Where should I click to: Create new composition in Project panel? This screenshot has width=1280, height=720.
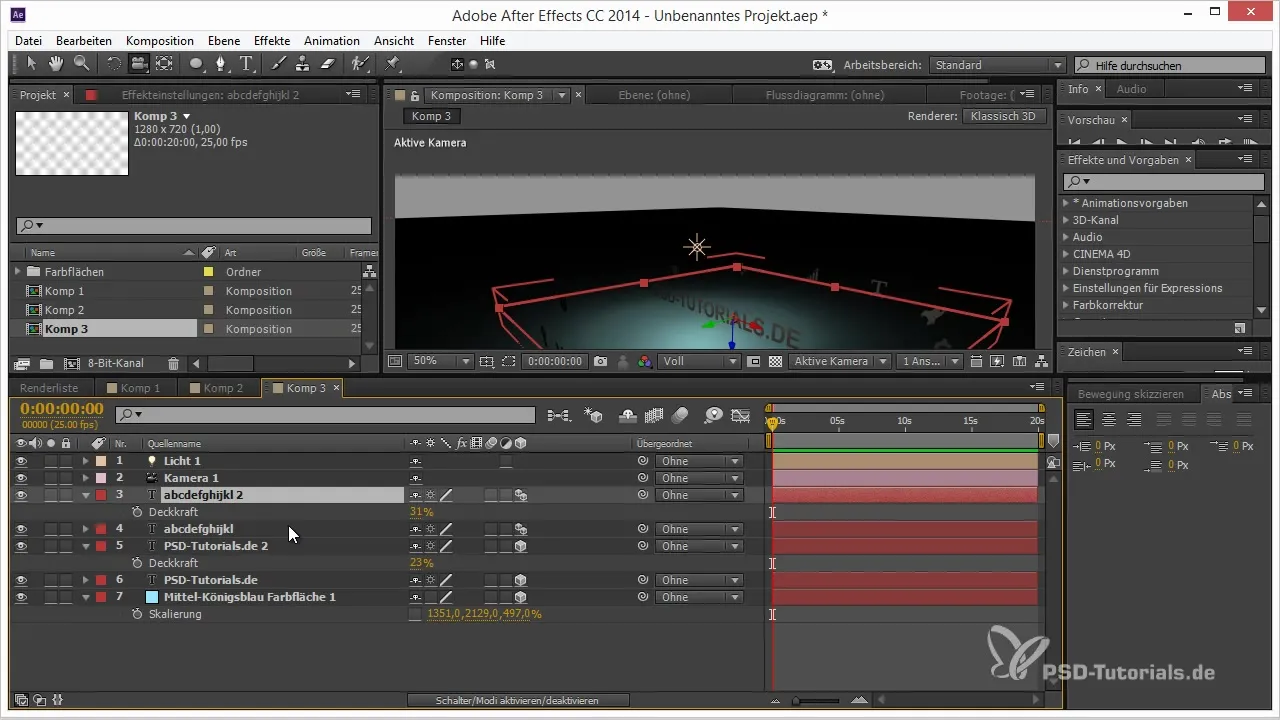(x=72, y=364)
